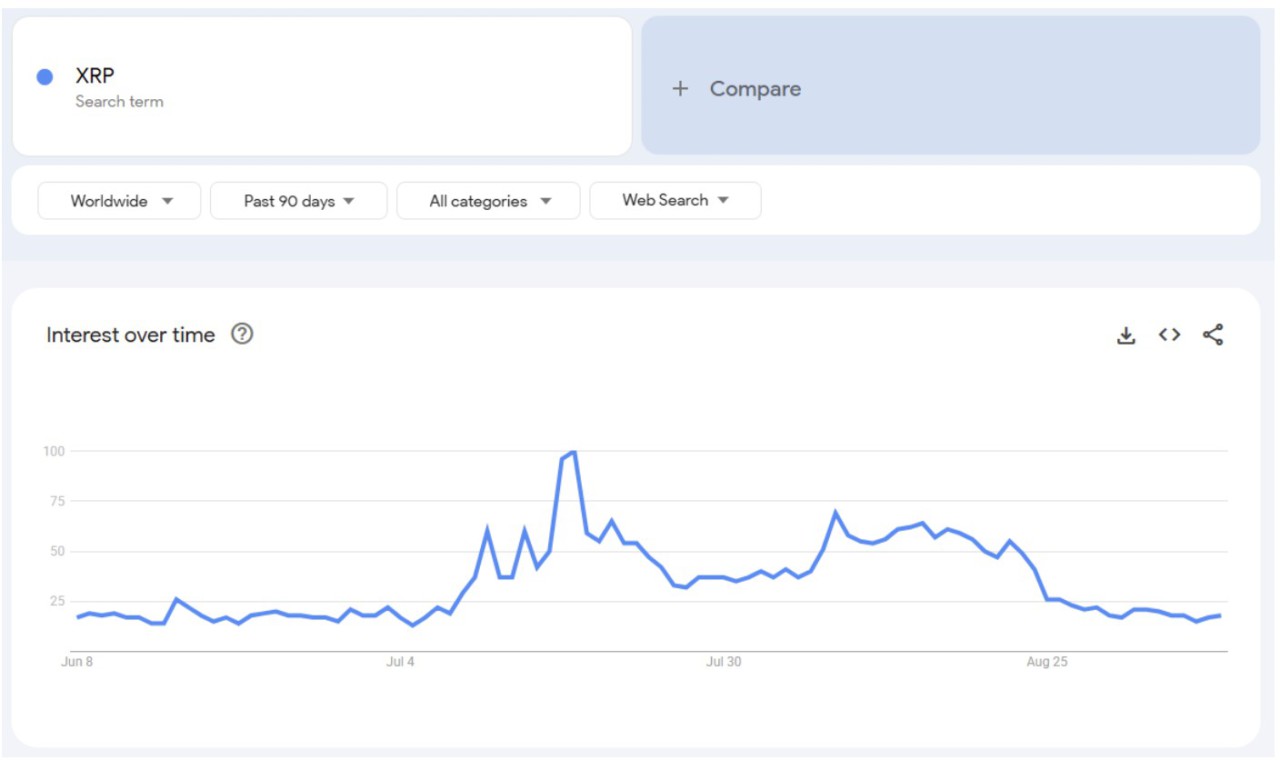This screenshot has width=1280, height=760.
Task: Click the Jul 30 date label
Action: click(723, 662)
